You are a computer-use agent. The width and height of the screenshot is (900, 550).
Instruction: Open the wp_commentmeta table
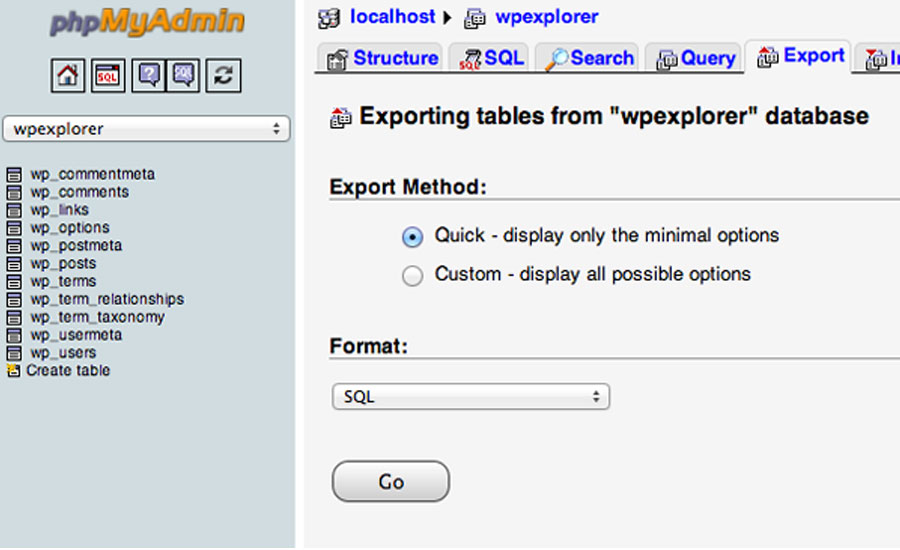coord(92,174)
